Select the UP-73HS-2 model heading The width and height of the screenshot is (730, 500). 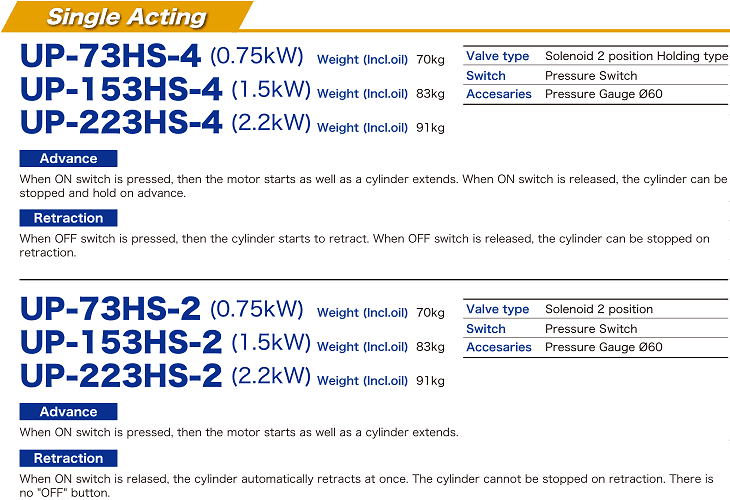(110, 308)
